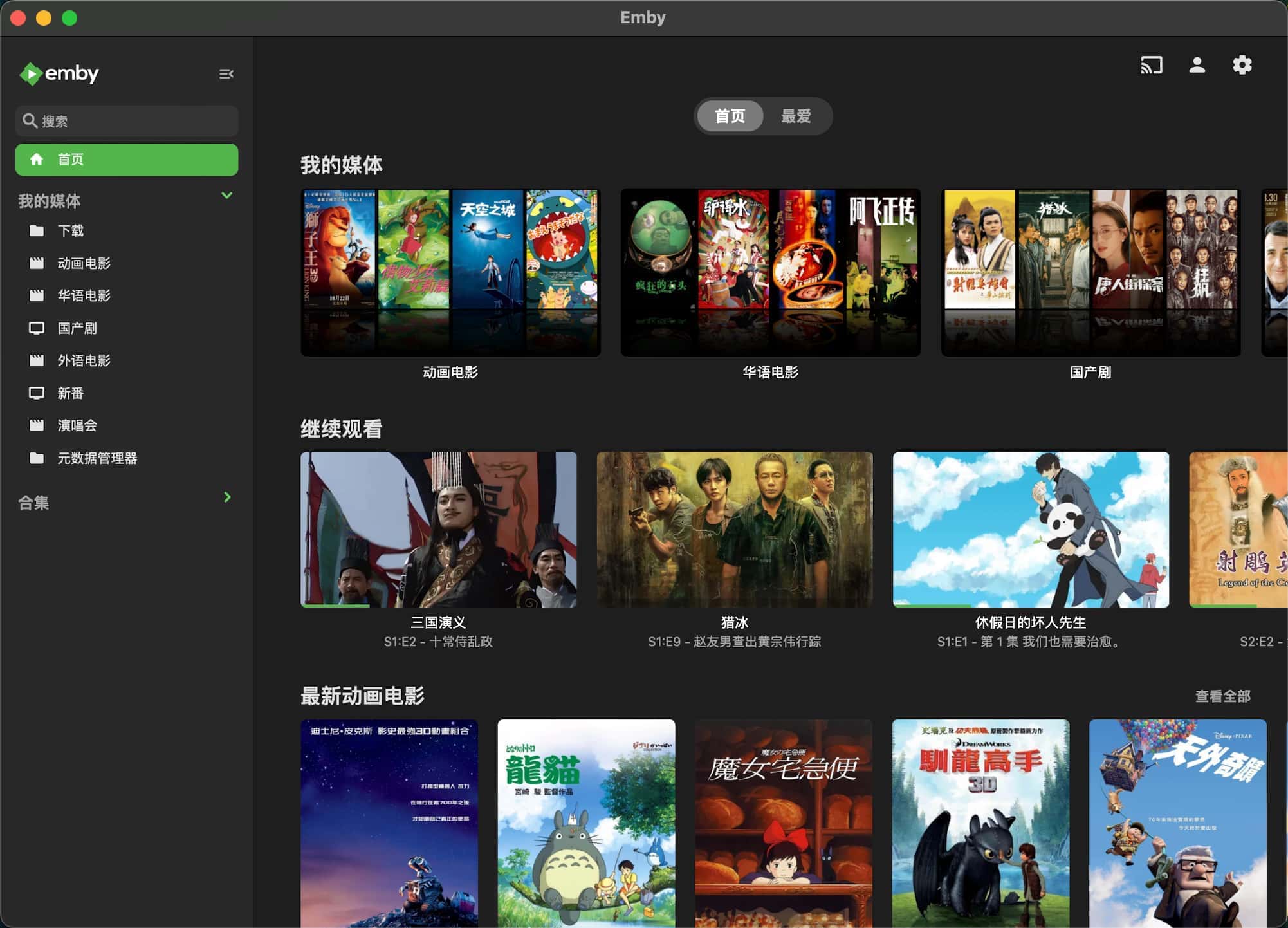Resume 三国演义 episode thumbnail
This screenshot has height=928, width=1288.
(438, 529)
